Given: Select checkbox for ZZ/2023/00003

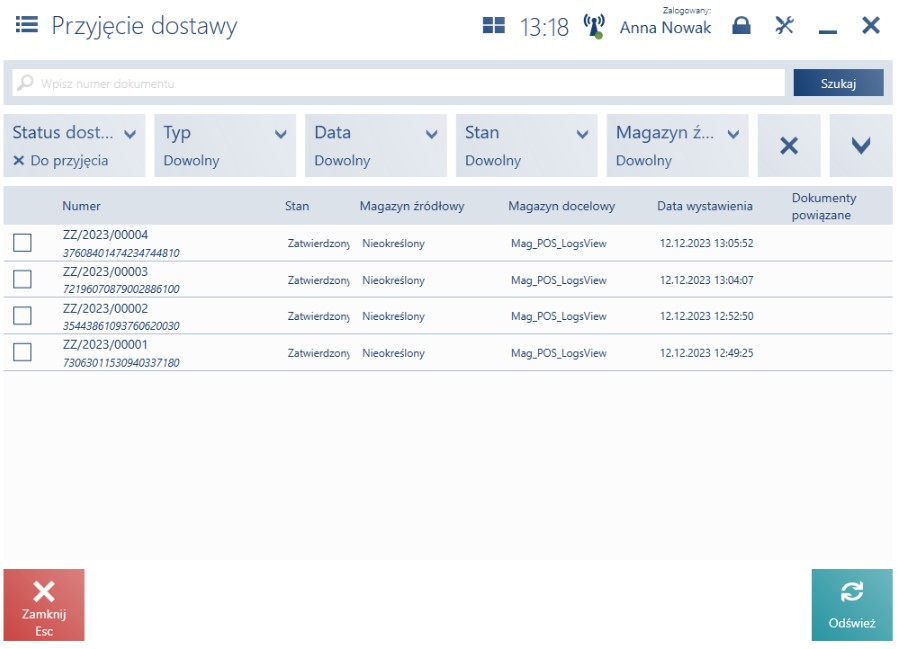Looking at the screenshot, I should (22, 280).
